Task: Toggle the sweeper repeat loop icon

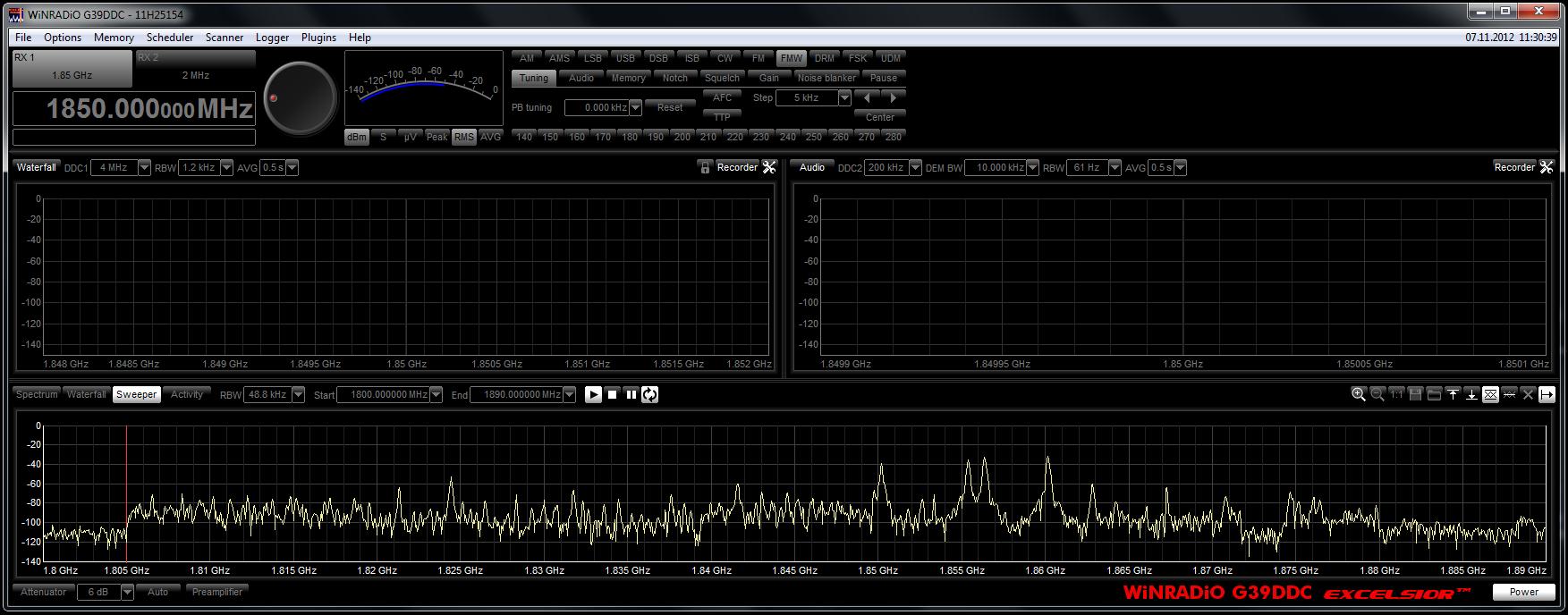Action: (x=650, y=394)
